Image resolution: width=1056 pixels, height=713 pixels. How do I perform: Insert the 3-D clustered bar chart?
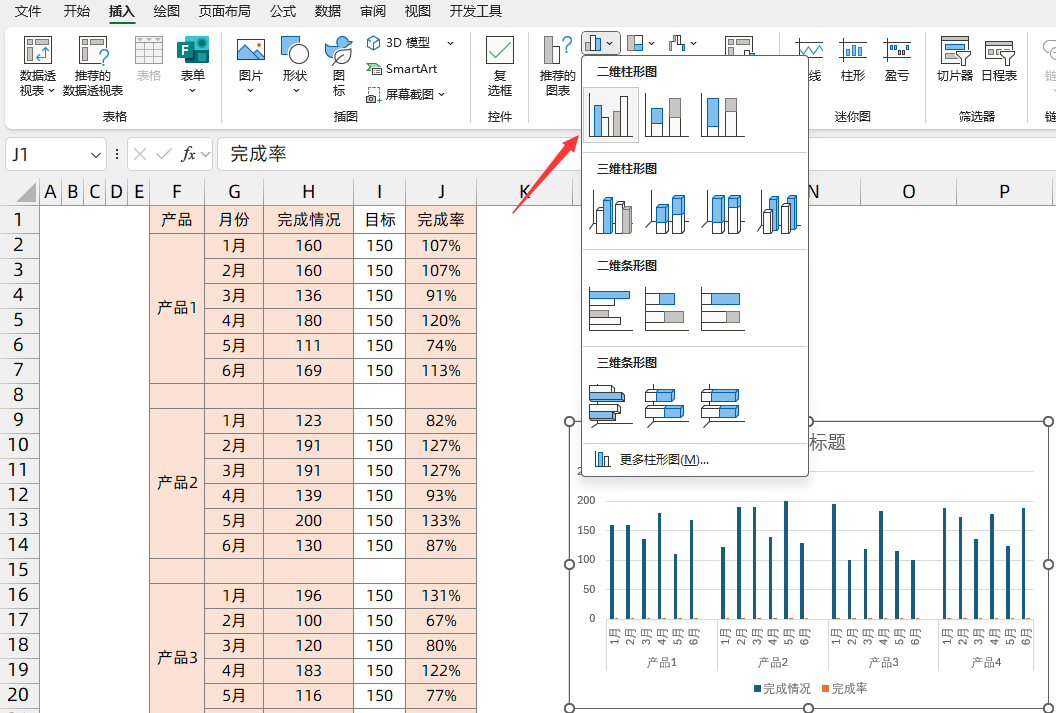(x=611, y=405)
